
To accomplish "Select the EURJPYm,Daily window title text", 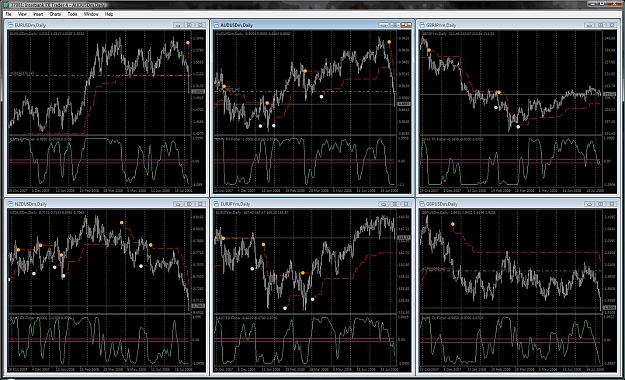I will click(x=235, y=204).
